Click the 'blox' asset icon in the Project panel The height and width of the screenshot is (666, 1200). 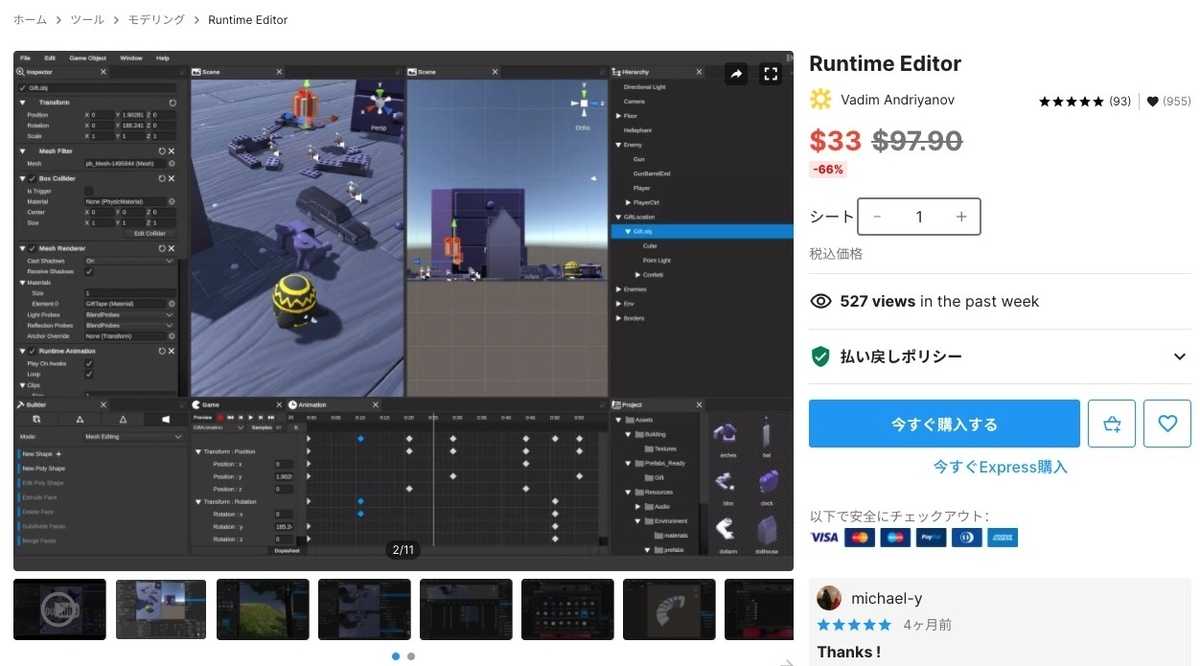coord(727,483)
